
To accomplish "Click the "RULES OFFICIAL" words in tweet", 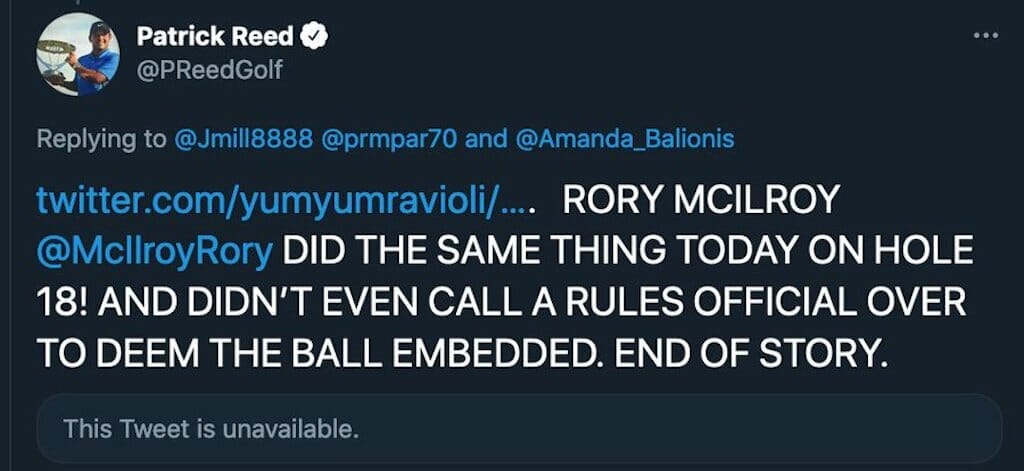I will (700, 300).
